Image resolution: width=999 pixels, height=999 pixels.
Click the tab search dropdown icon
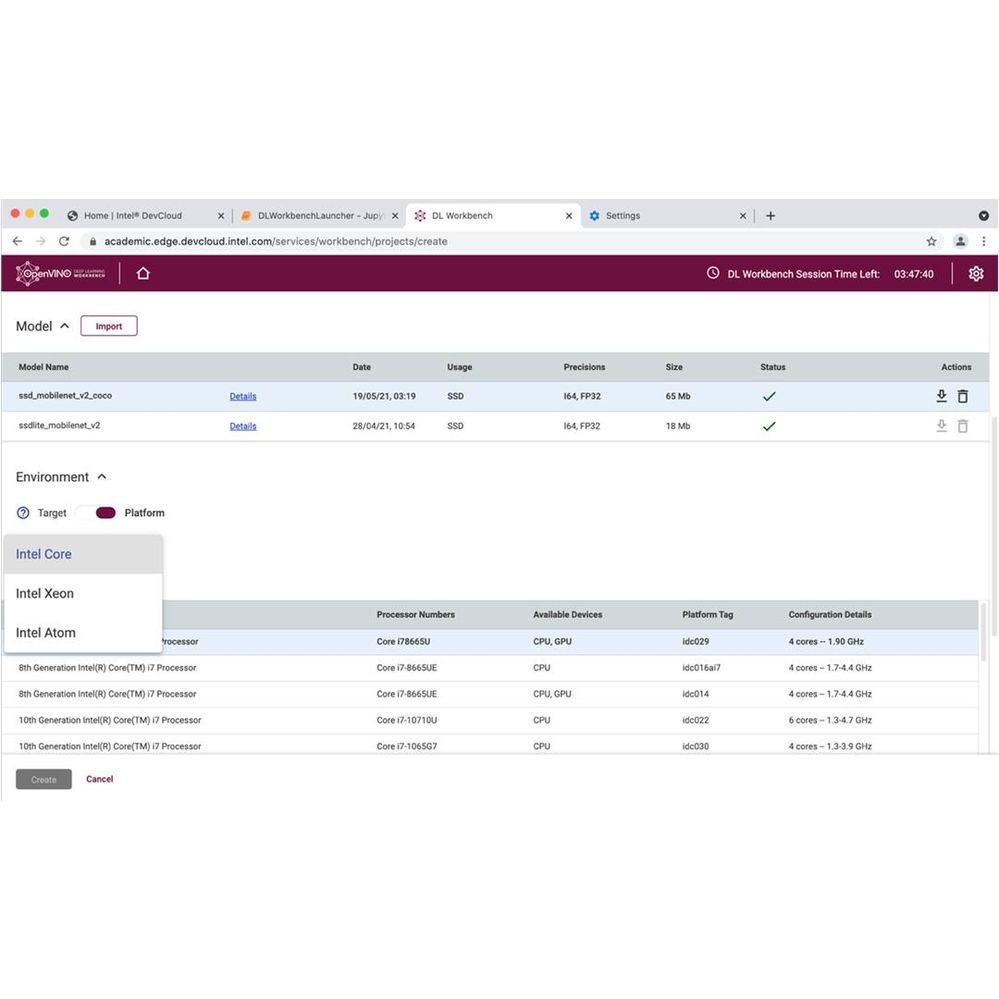tap(984, 216)
